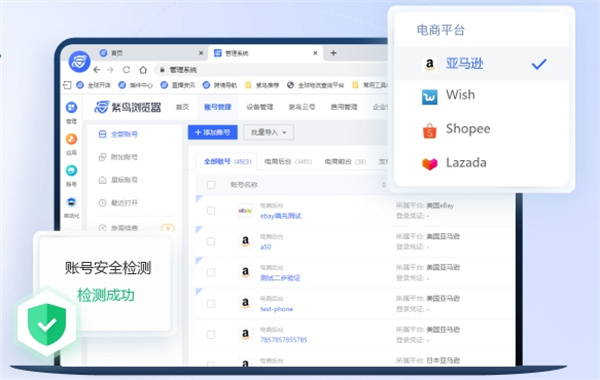Click the lock icon in the address bar
The height and width of the screenshot is (380, 600).
(x=162, y=70)
